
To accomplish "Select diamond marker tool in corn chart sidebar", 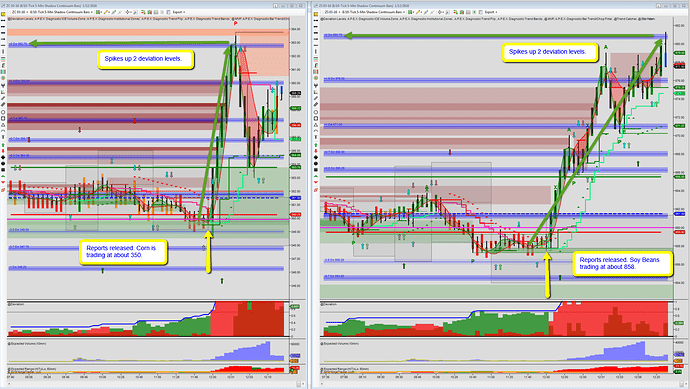I will point(3,158).
